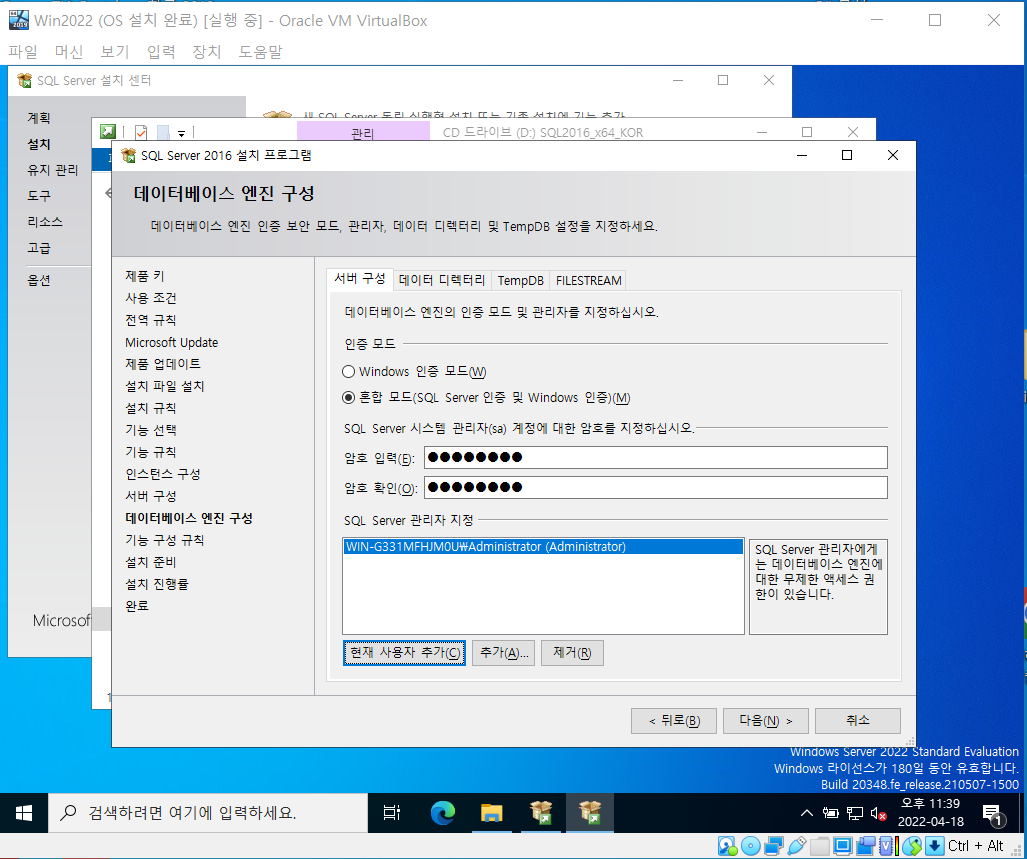The image size is (1027, 859).
Task: Click VirtualBox recording status icon
Action: [866, 845]
